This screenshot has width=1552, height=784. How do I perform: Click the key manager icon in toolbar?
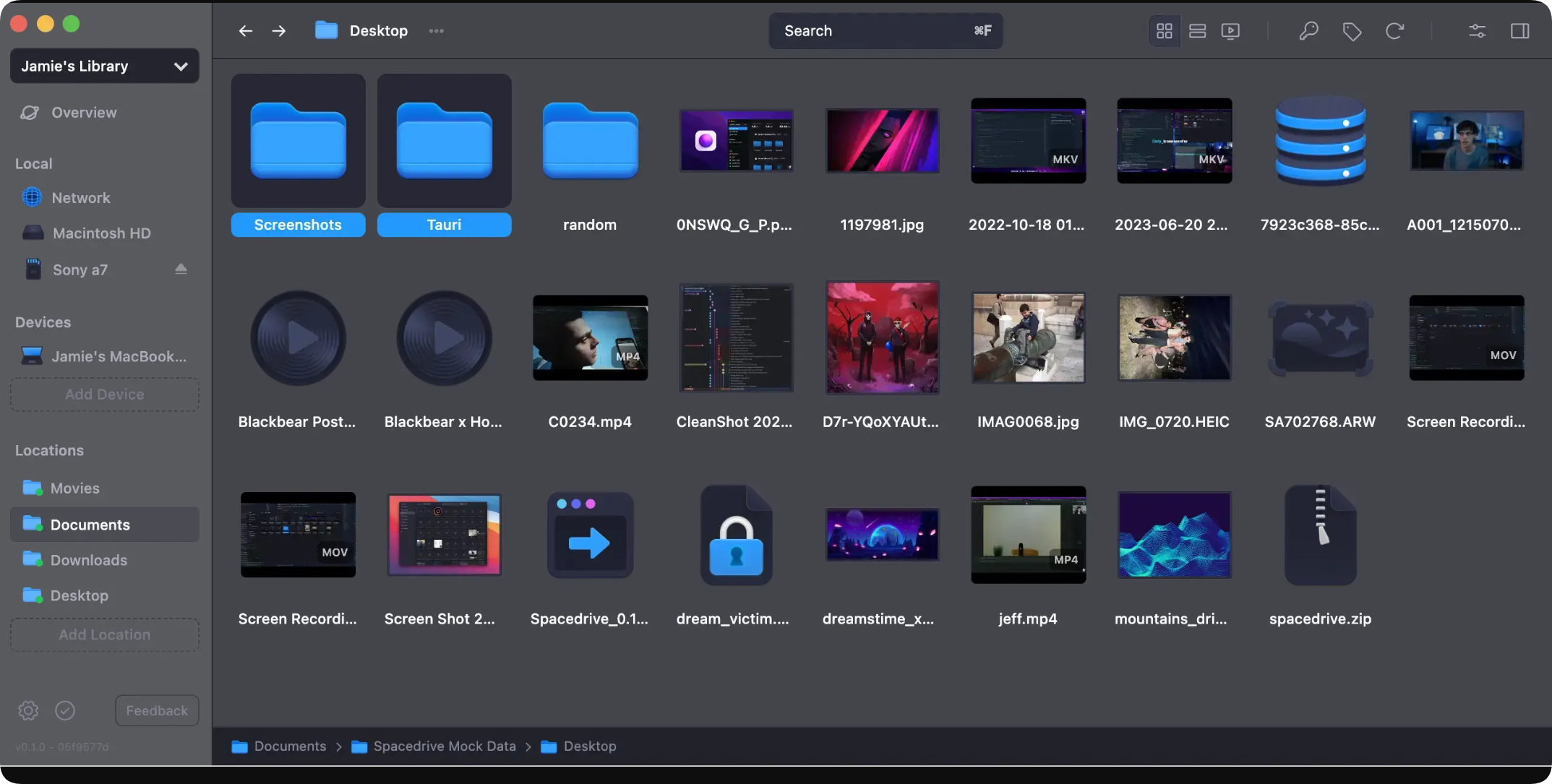point(1308,31)
